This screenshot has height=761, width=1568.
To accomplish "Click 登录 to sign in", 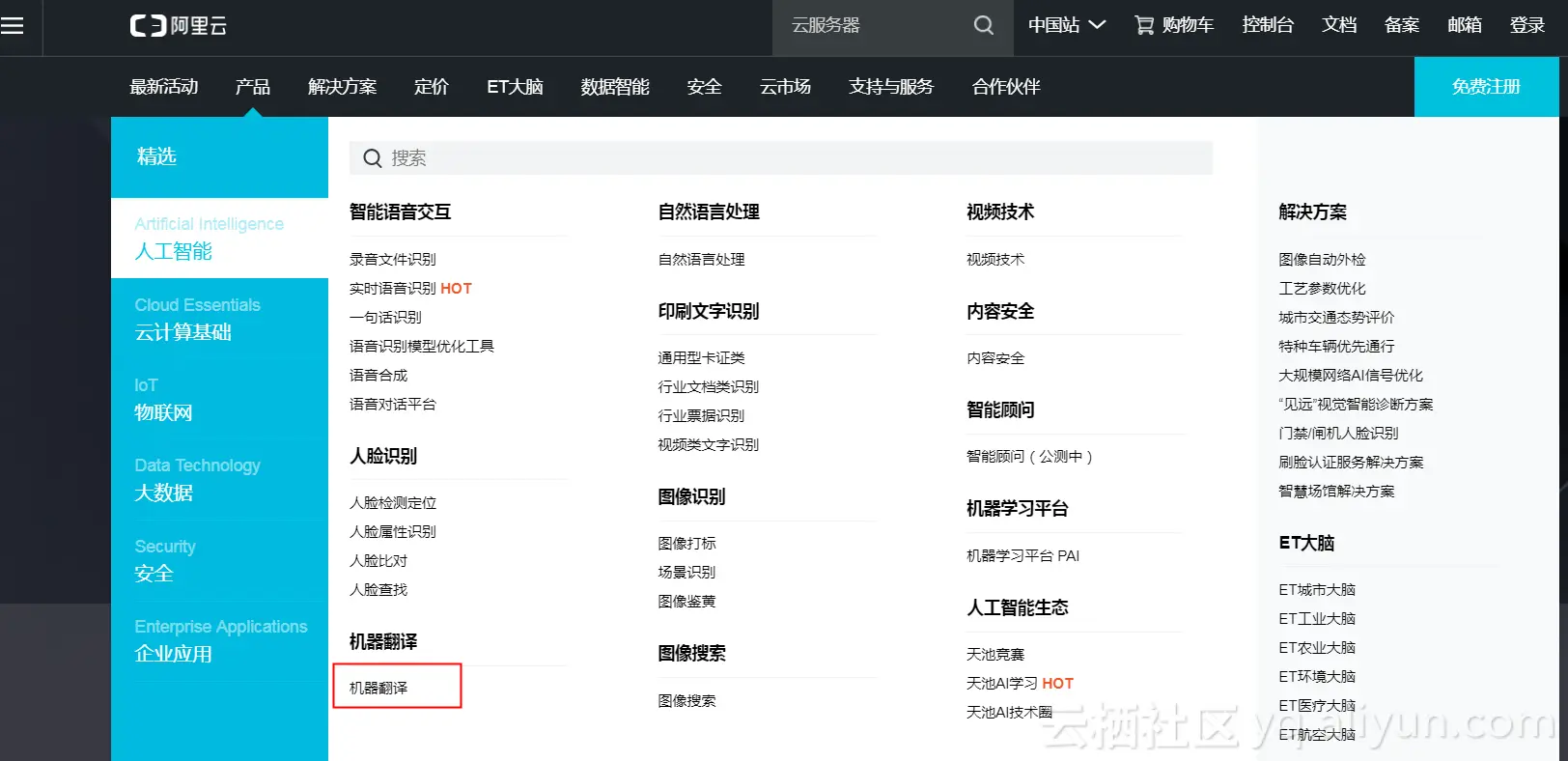I will coord(1527,26).
